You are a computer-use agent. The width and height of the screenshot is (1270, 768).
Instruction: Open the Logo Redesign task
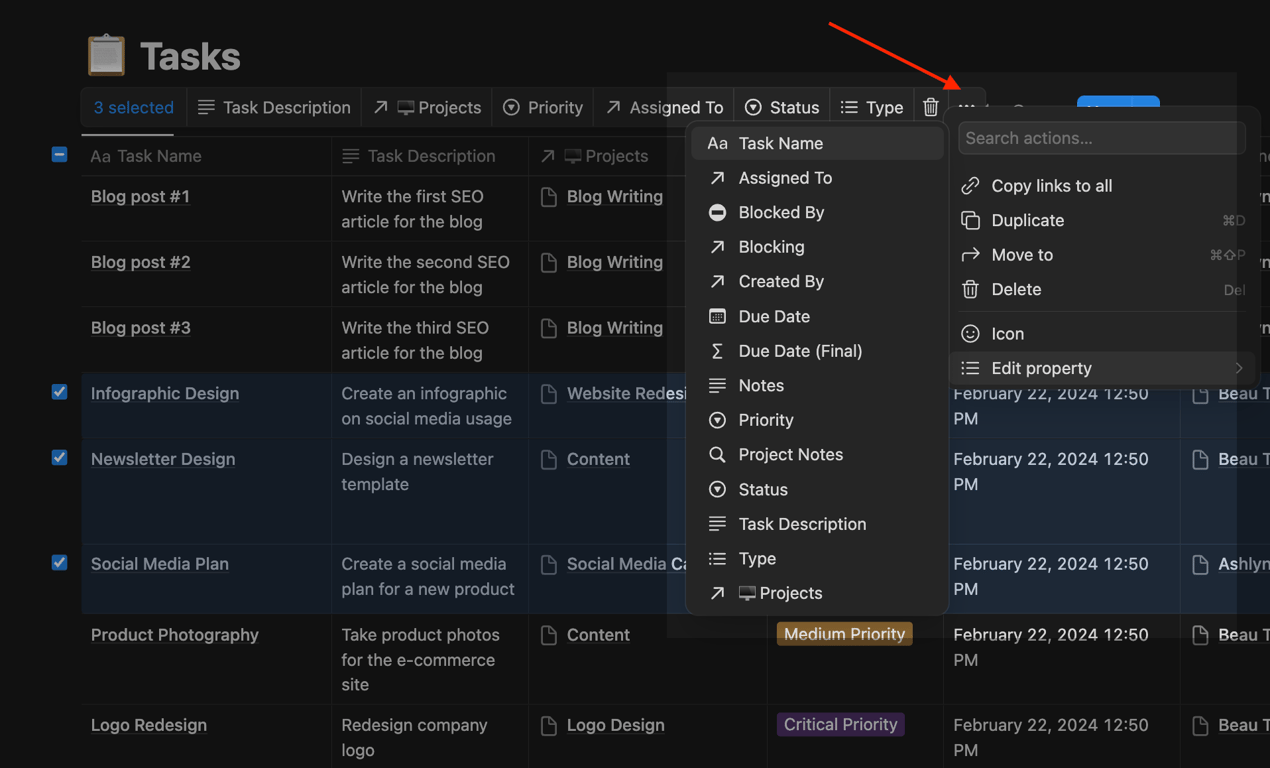pos(149,725)
